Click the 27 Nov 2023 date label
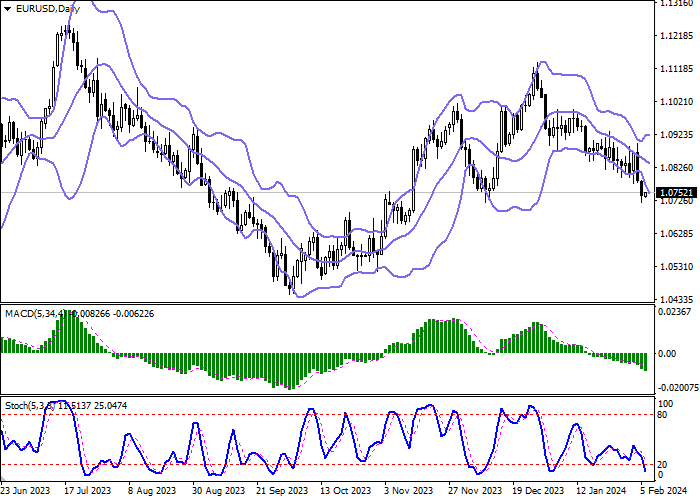This screenshot has height=500, width=700. pyautogui.click(x=475, y=490)
